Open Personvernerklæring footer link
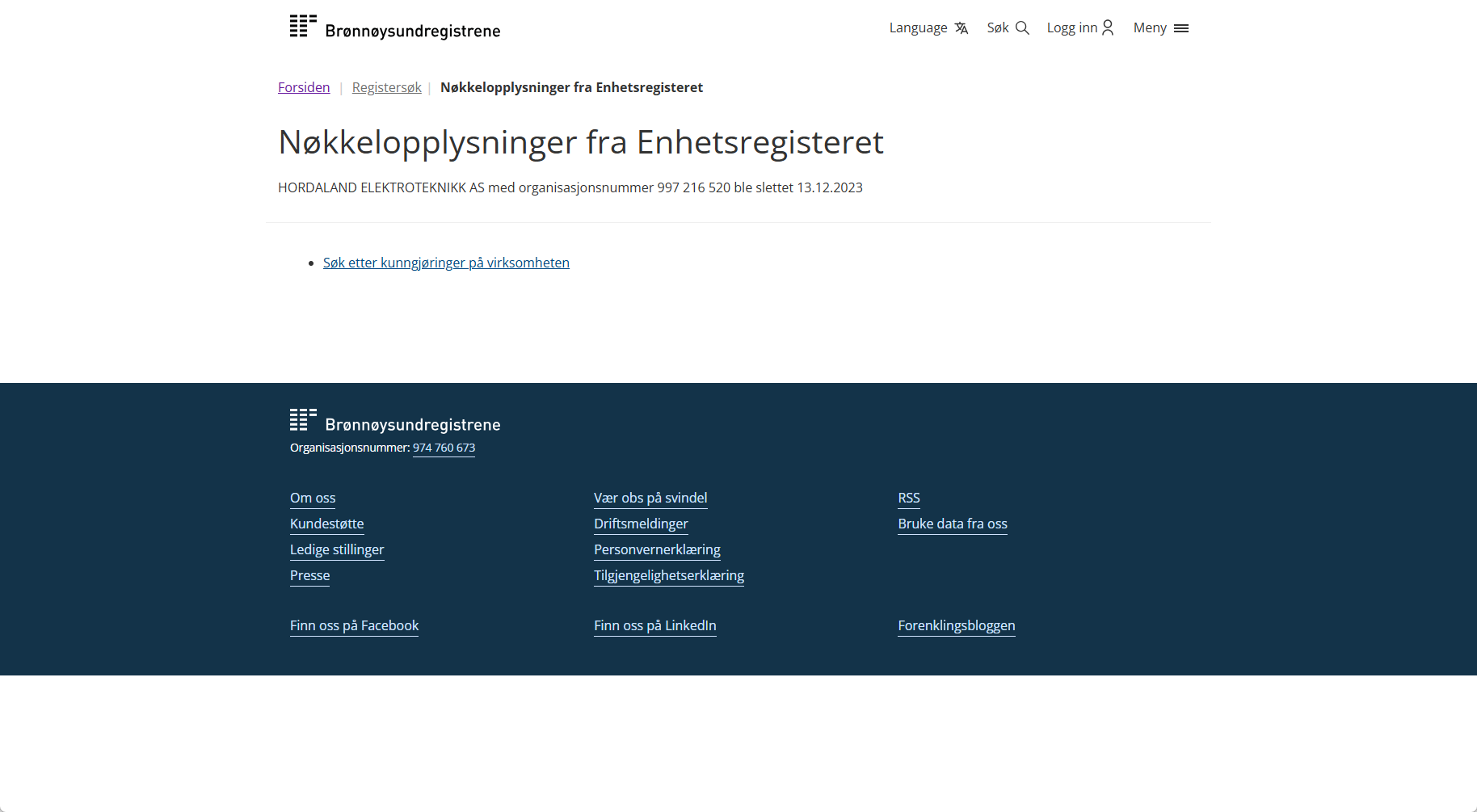1477x812 pixels. pyautogui.click(x=657, y=549)
